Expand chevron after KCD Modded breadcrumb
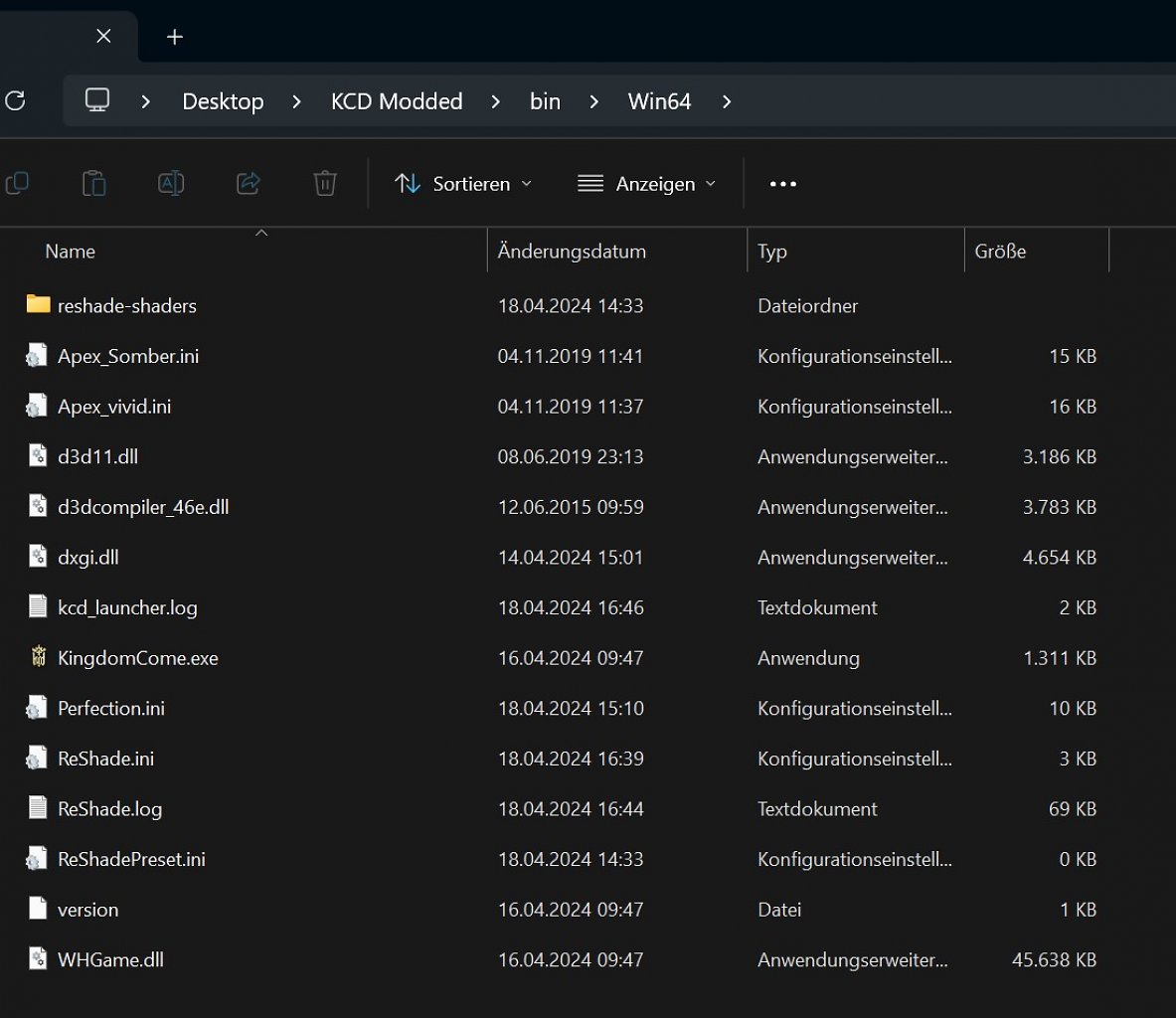 coord(496,101)
